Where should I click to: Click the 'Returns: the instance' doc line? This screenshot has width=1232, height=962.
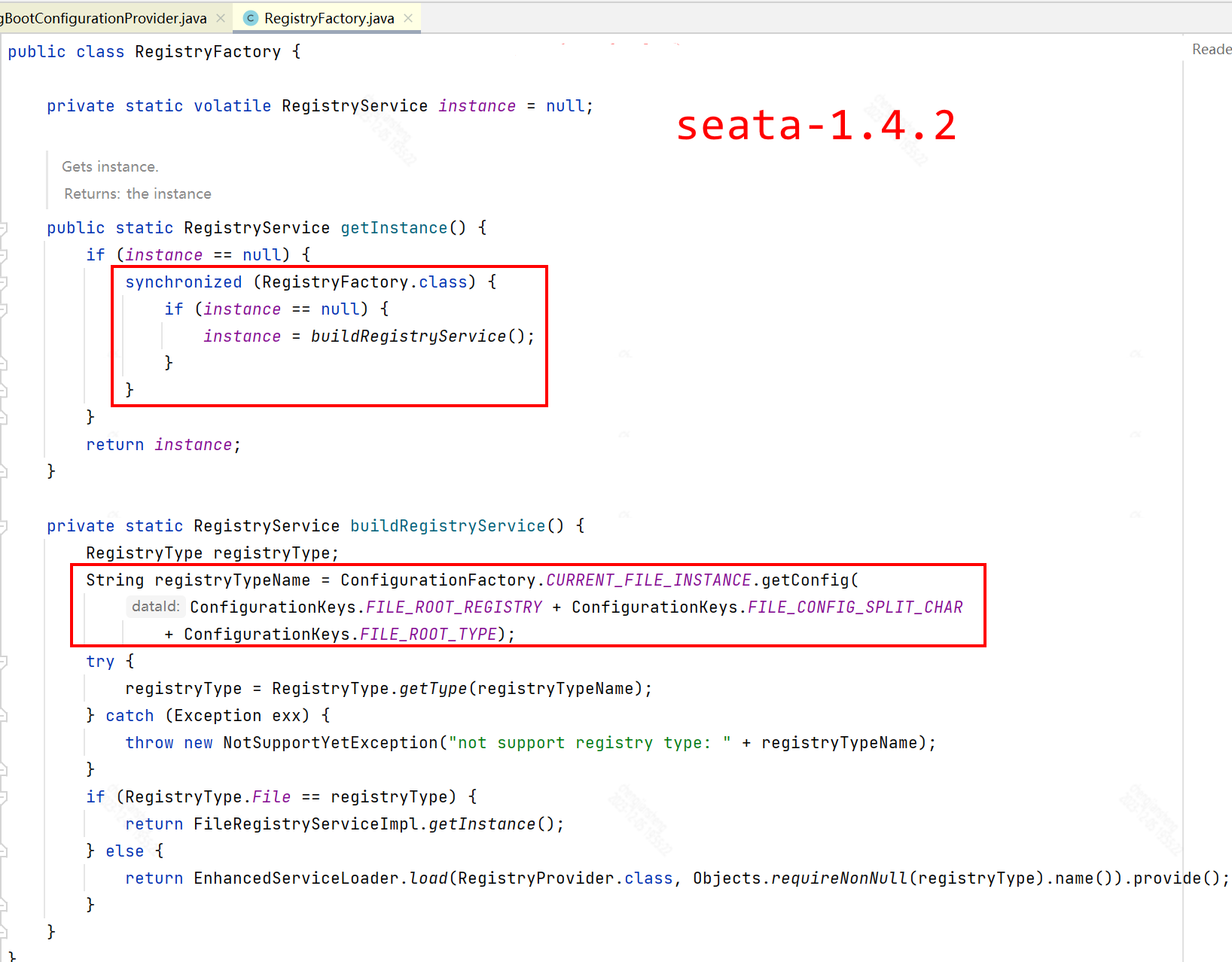[x=137, y=193]
